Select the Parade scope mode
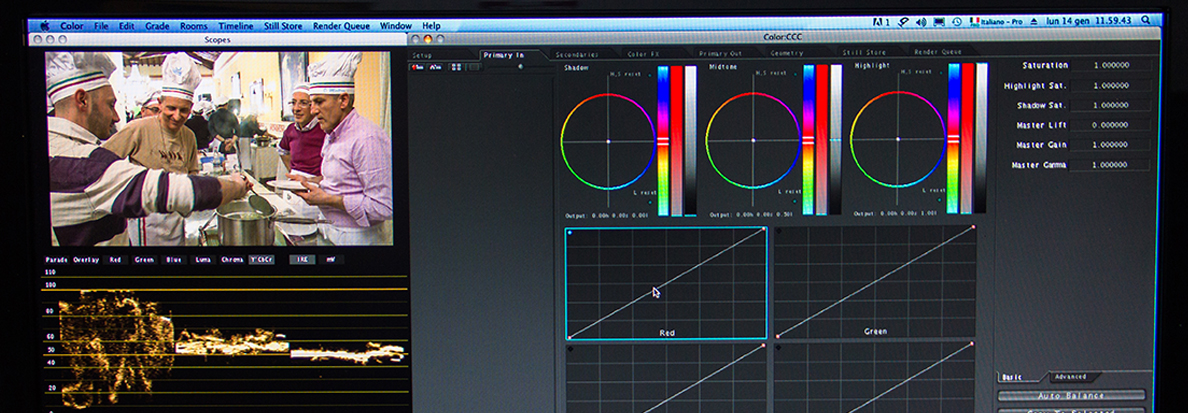This screenshot has width=1188, height=413. (57, 259)
